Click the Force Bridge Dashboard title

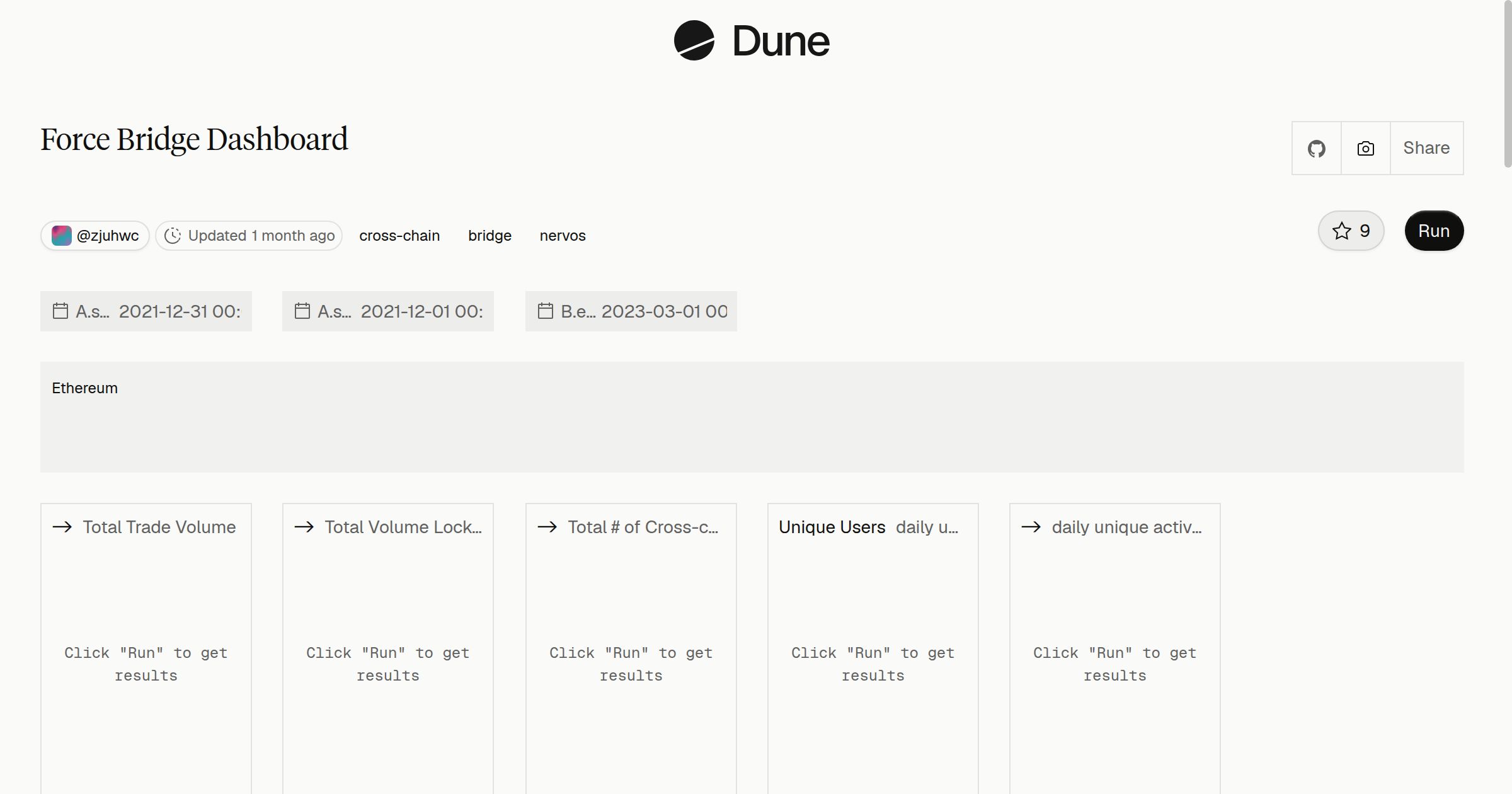pyautogui.click(x=194, y=140)
